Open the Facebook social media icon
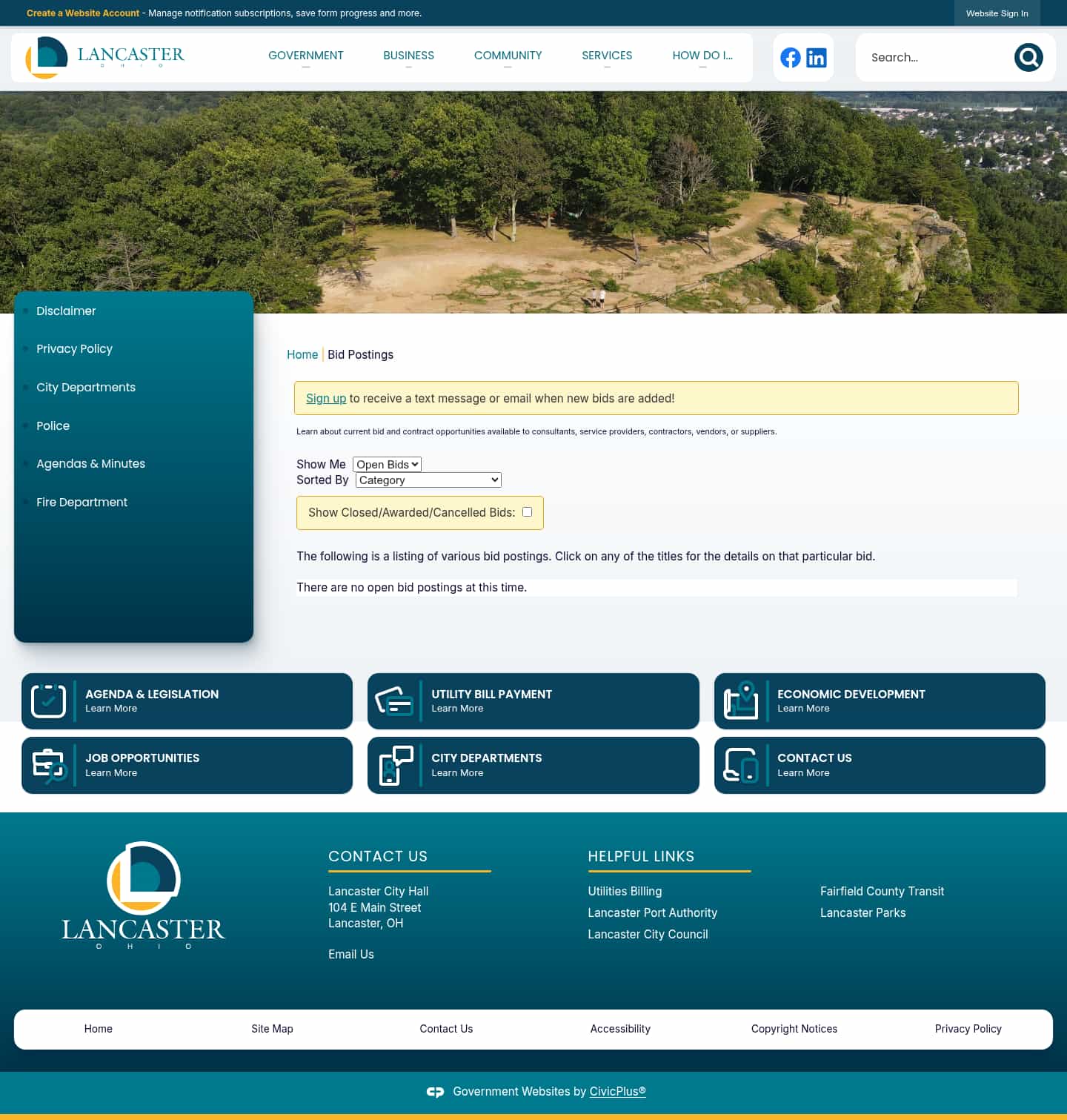The width and height of the screenshot is (1067, 1120). 790,57
